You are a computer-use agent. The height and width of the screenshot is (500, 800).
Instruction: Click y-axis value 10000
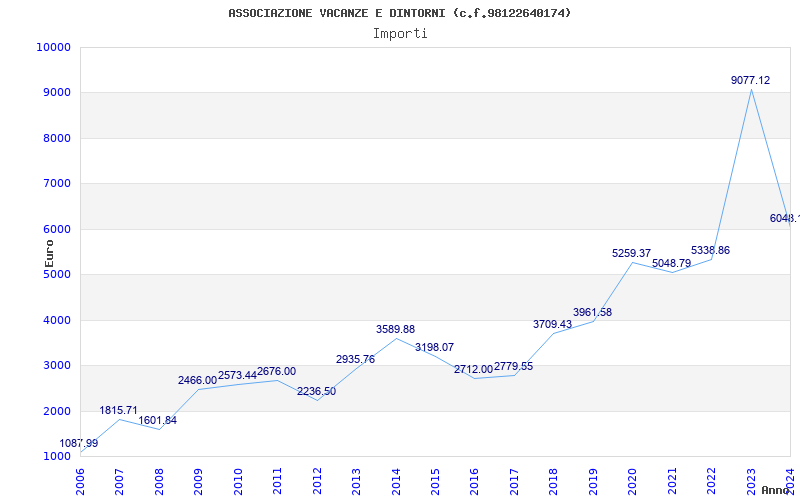pos(54,47)
